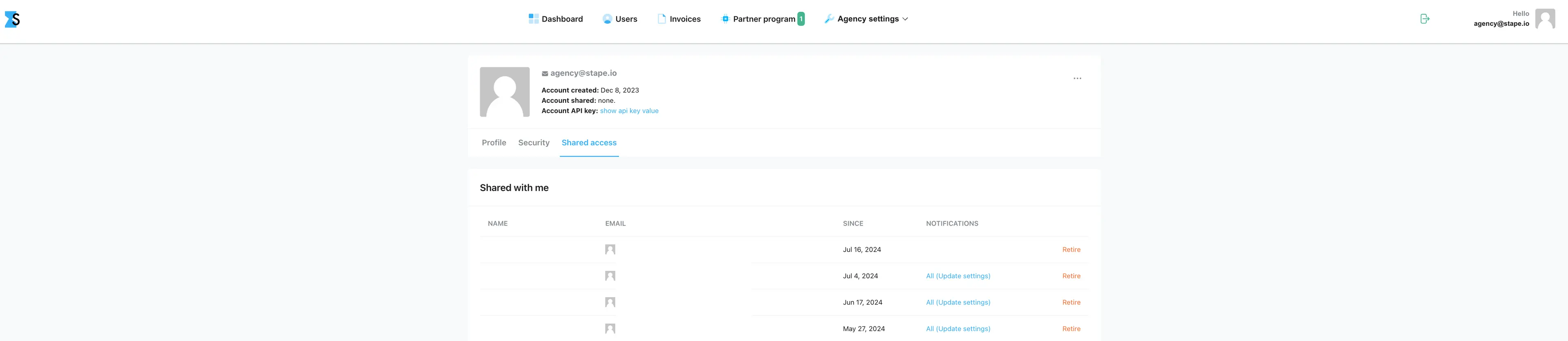
Task: Go to the Users section
Action: 620,19
